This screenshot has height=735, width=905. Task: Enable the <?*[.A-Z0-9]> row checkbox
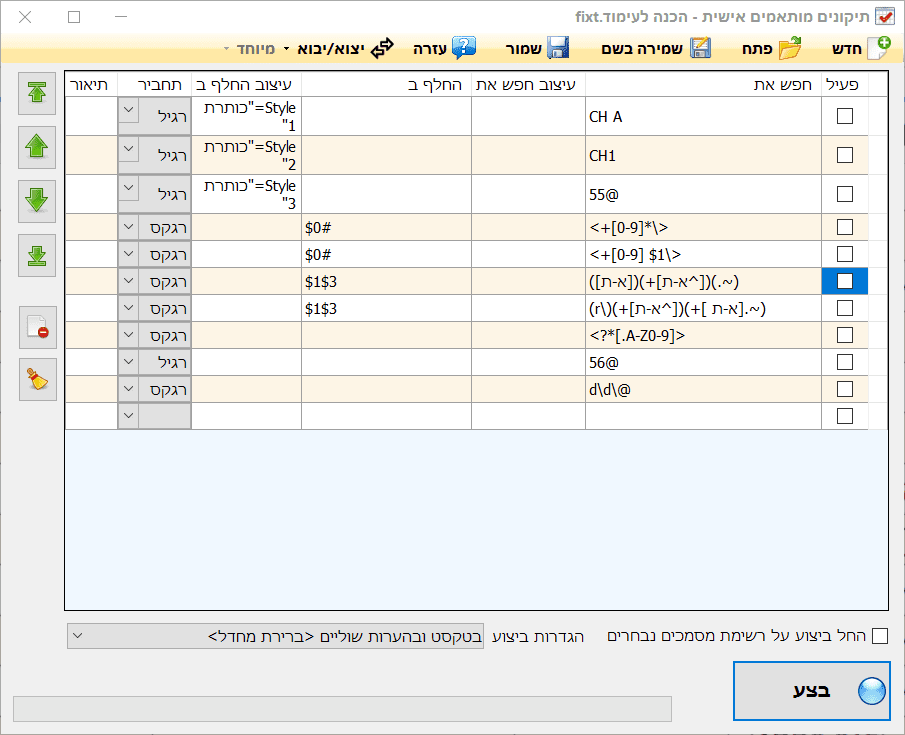[x=844, y=335]
